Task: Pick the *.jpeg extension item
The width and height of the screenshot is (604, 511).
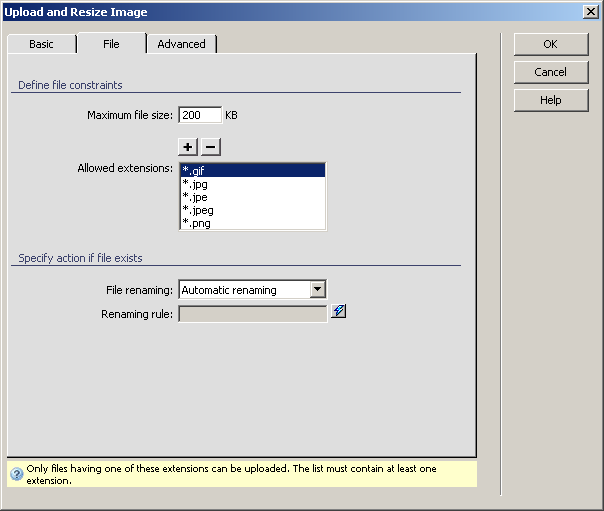Action: pos(252,210)
